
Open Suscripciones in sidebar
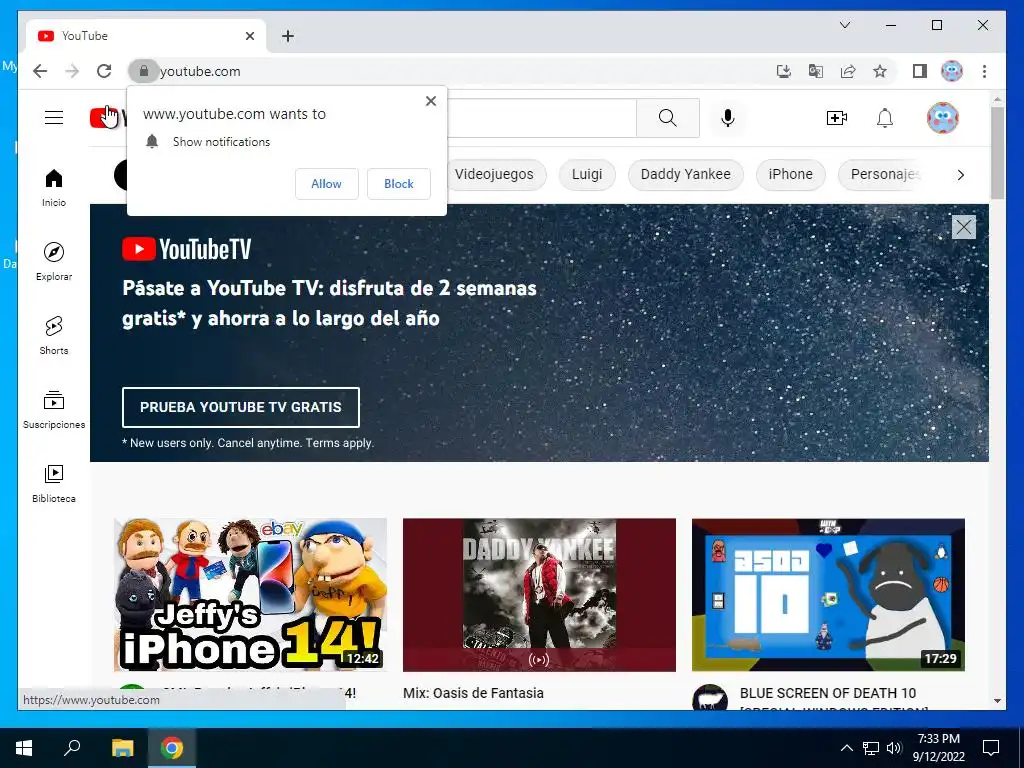pos(54,409)
